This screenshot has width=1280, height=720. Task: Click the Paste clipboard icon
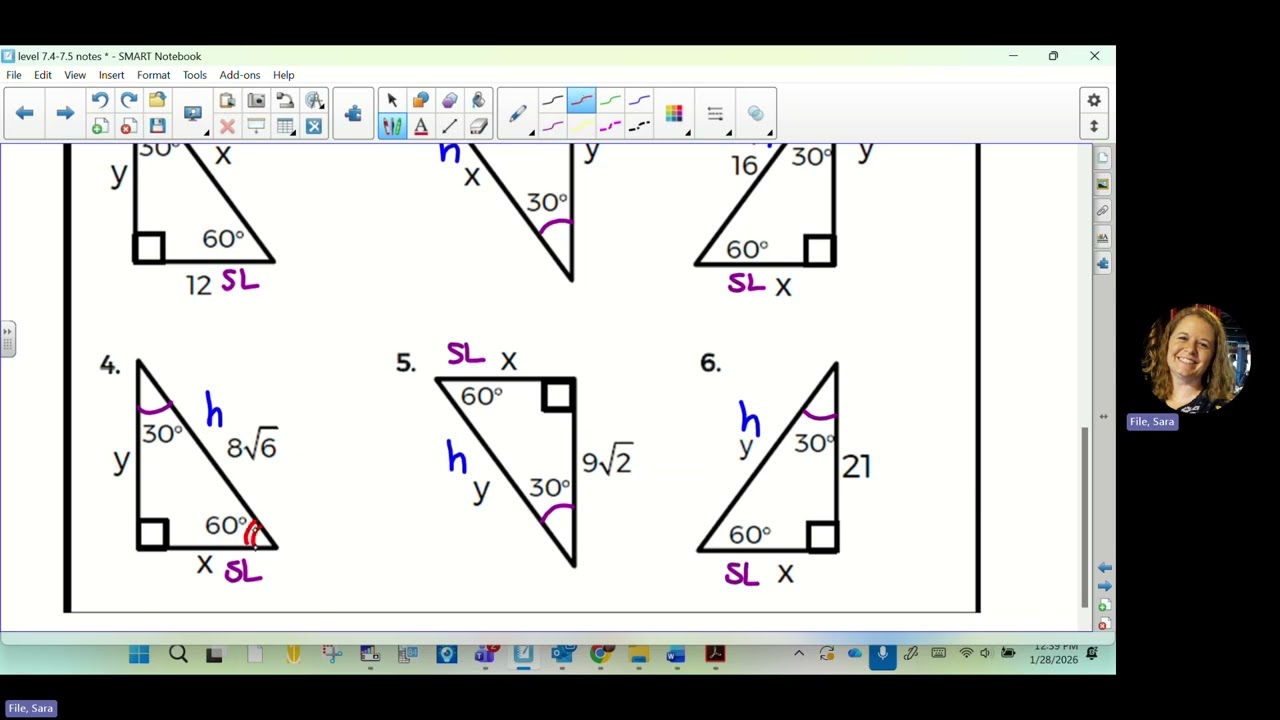(x=227, y=100)
